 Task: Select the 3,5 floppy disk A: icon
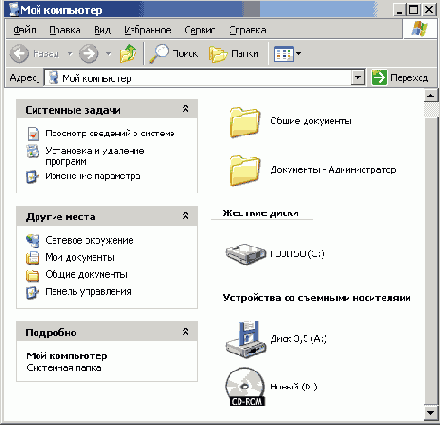(246, 339)
